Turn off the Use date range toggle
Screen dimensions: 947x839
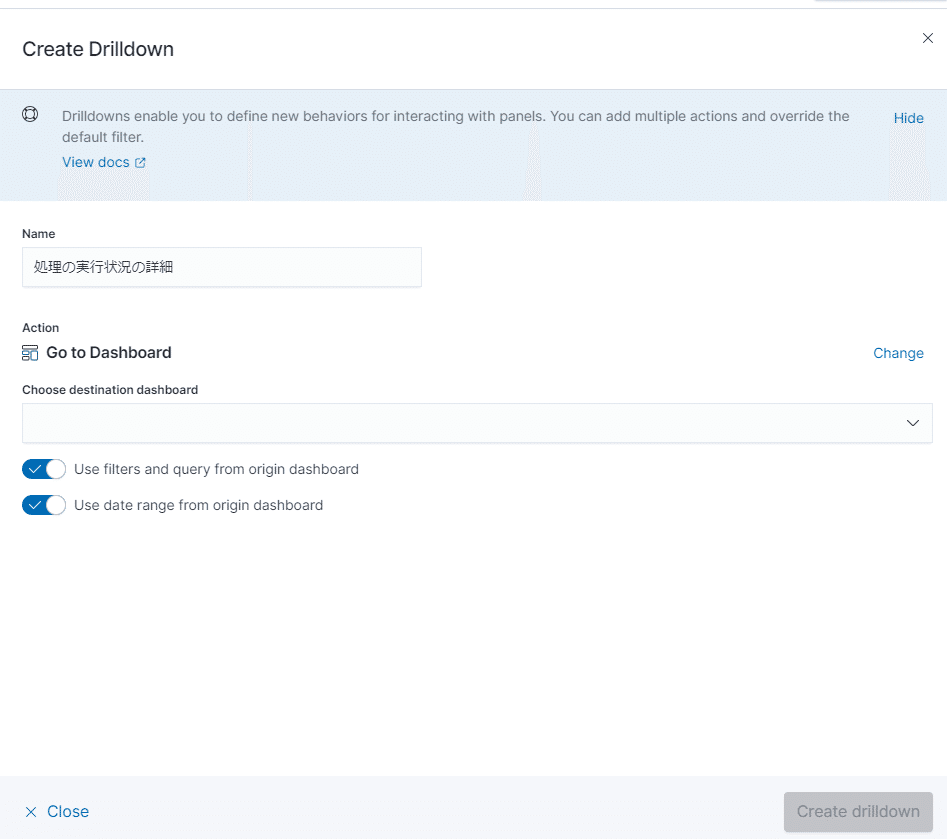44,505
